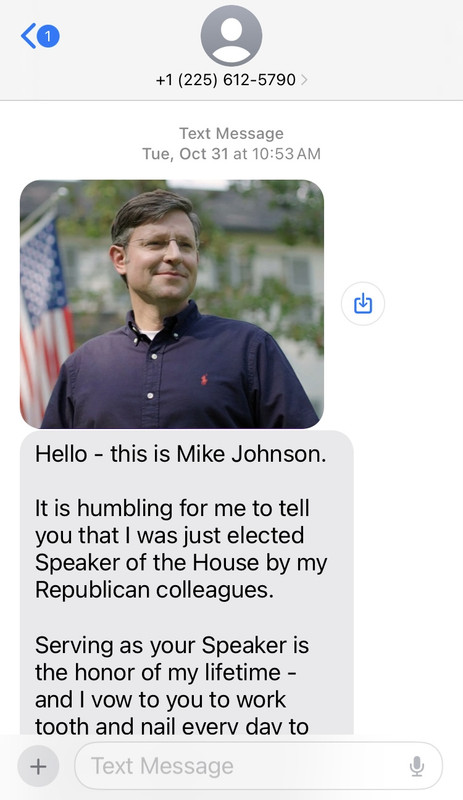Tap the red logo on the navy shirt
The image size is (463, 800).
tap(204, 380)
